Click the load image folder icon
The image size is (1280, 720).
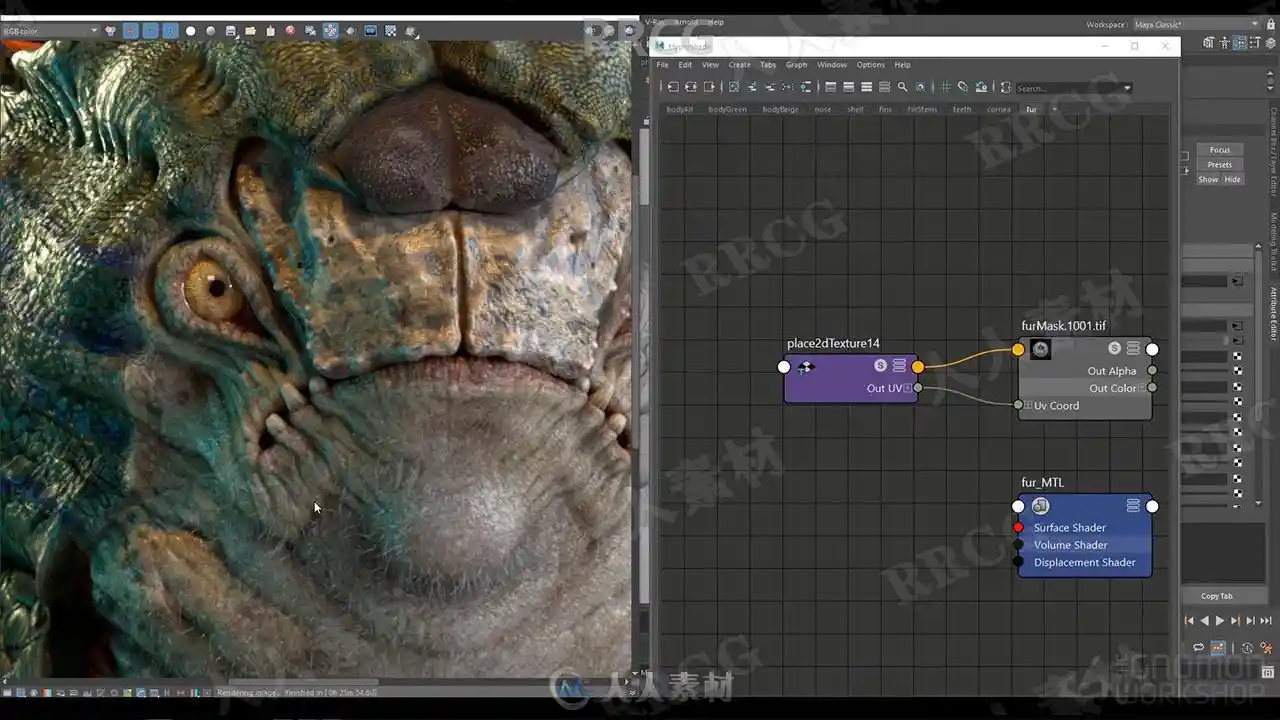[x=251, y=31]
